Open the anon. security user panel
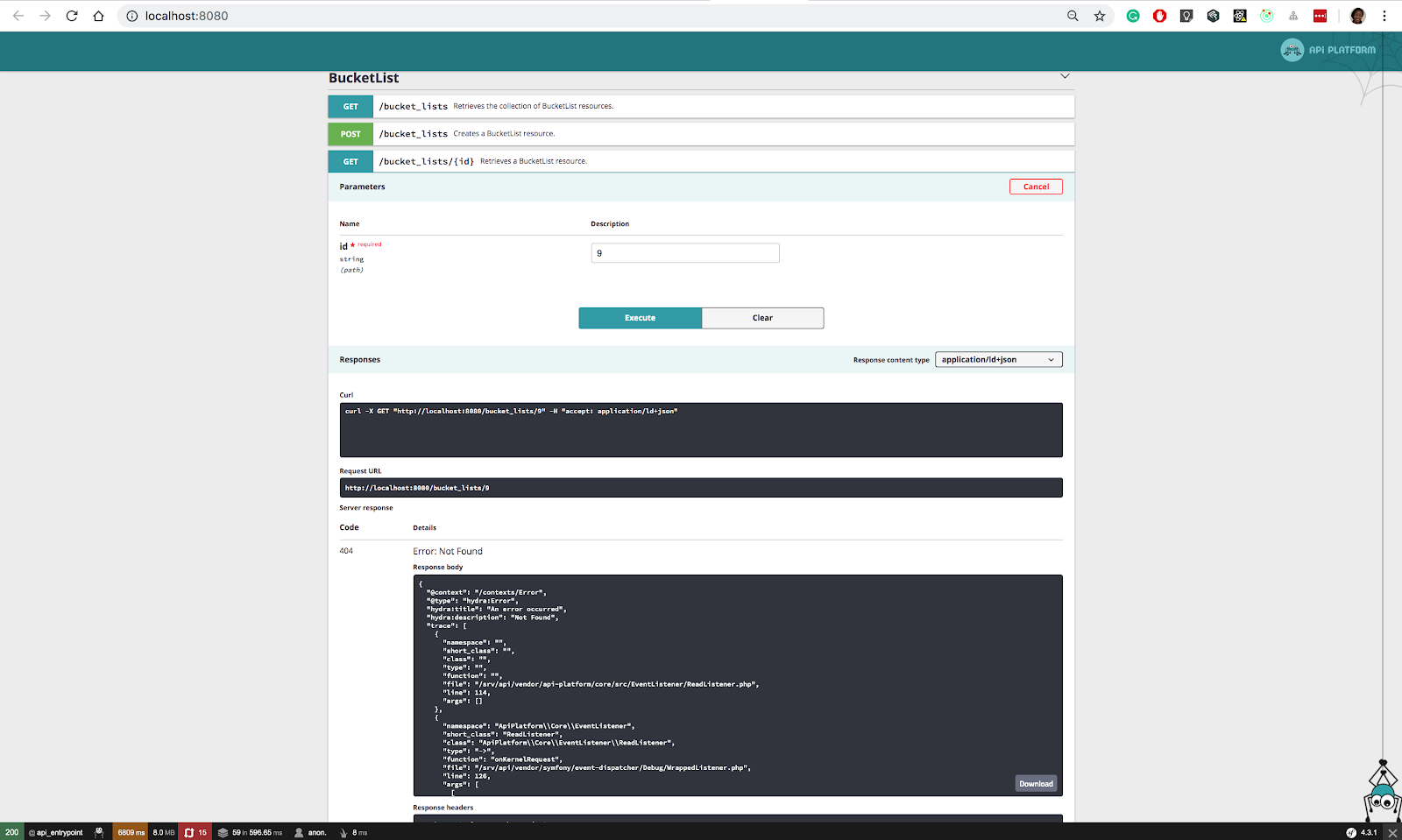This screenshot has height=840, width=1402. [310, 832]
